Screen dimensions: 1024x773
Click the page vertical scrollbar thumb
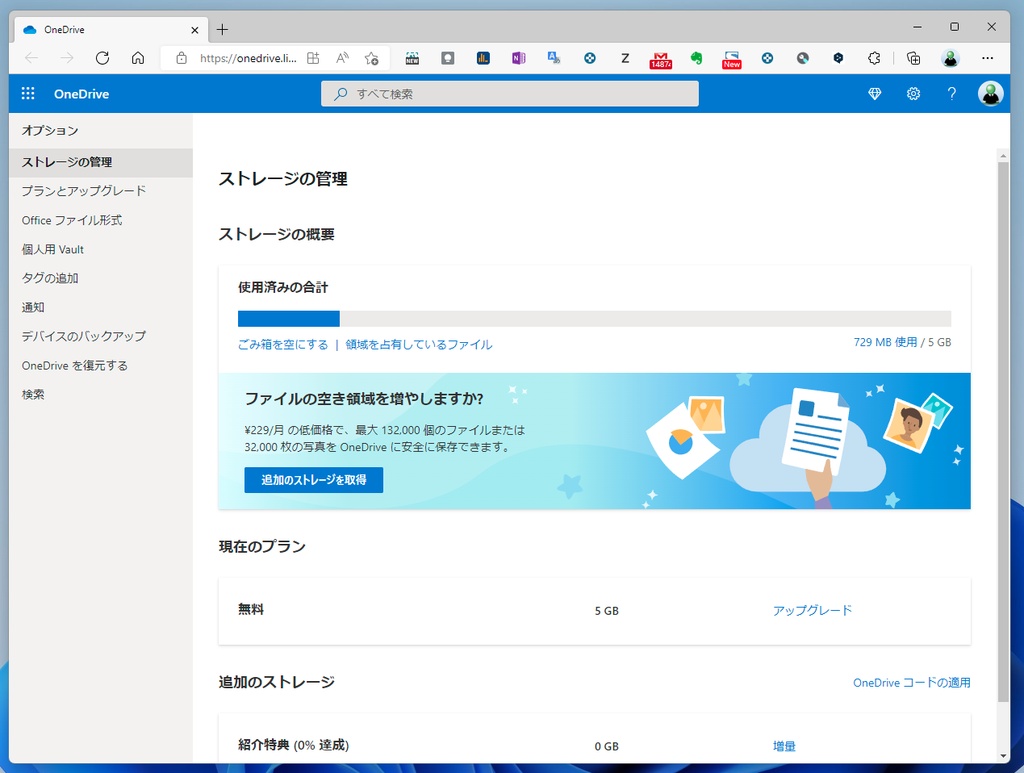(1003, 432)
